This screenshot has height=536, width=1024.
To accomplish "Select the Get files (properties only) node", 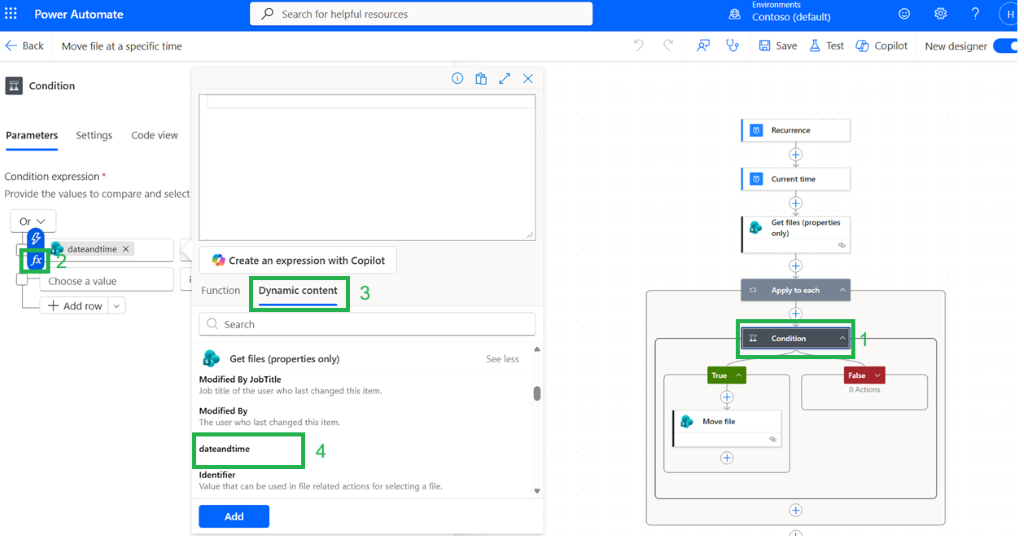I will point(795,234).
